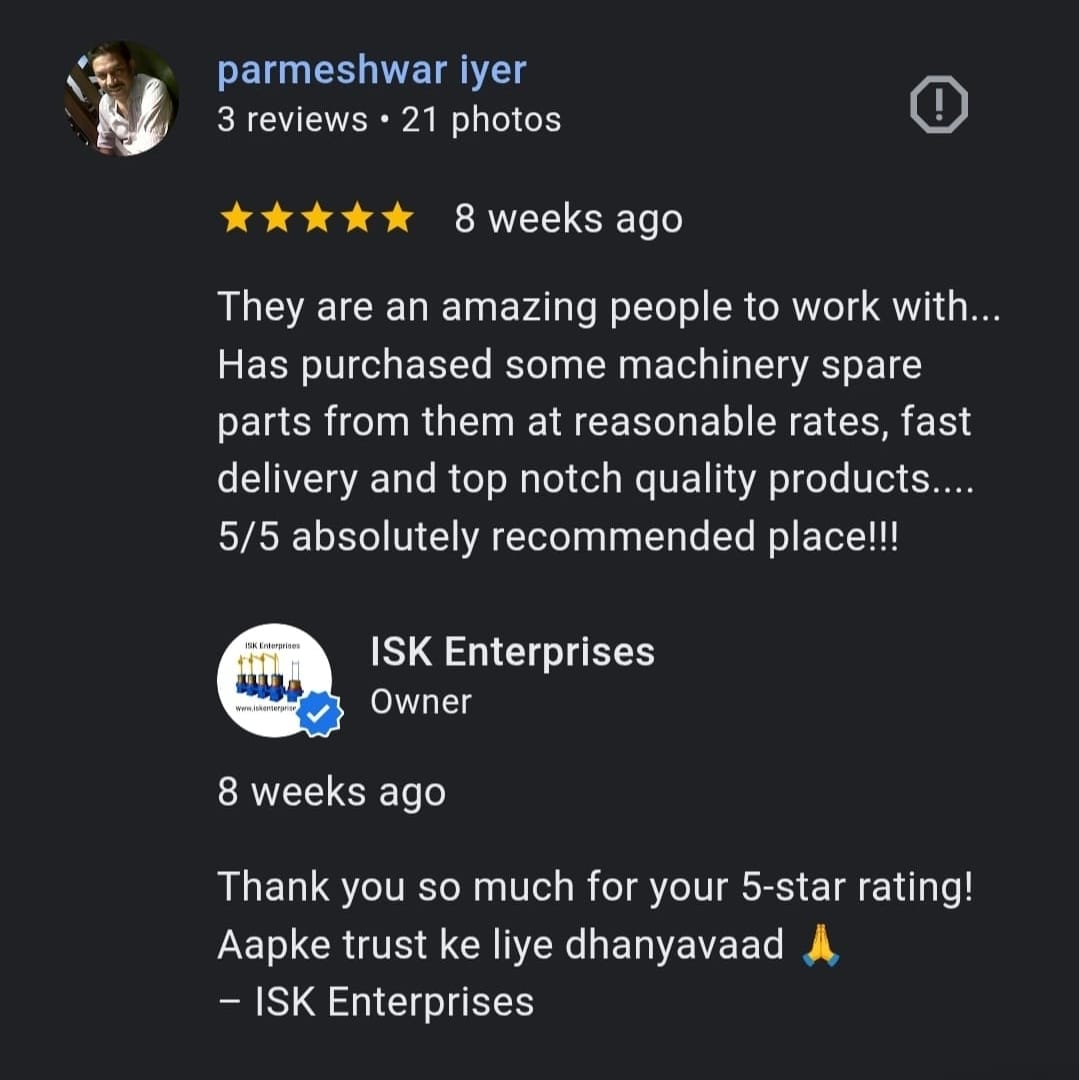
Task: Click the "5/5 absolutely recommended place" line
Action: click(x=558, y=536)
